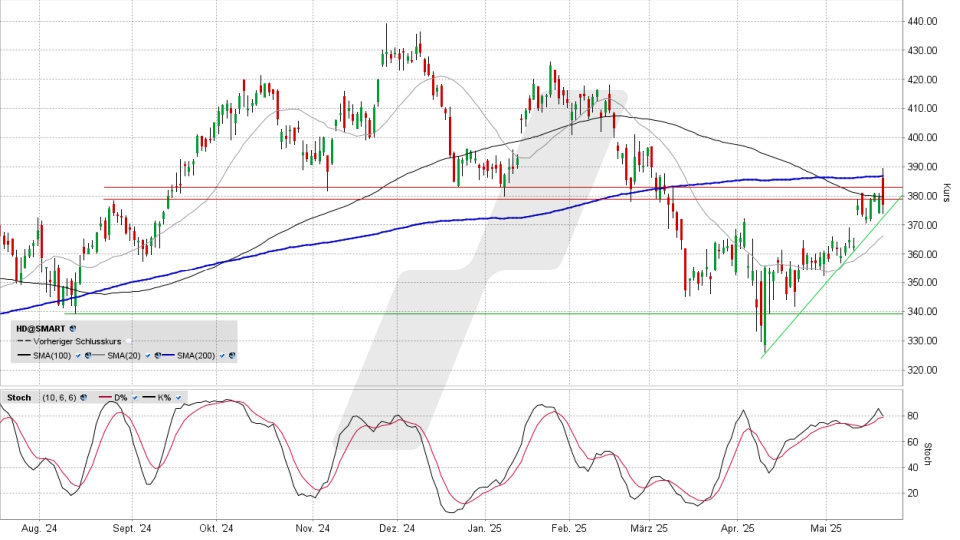Open the settings icon beside HD@SMART

73,329
